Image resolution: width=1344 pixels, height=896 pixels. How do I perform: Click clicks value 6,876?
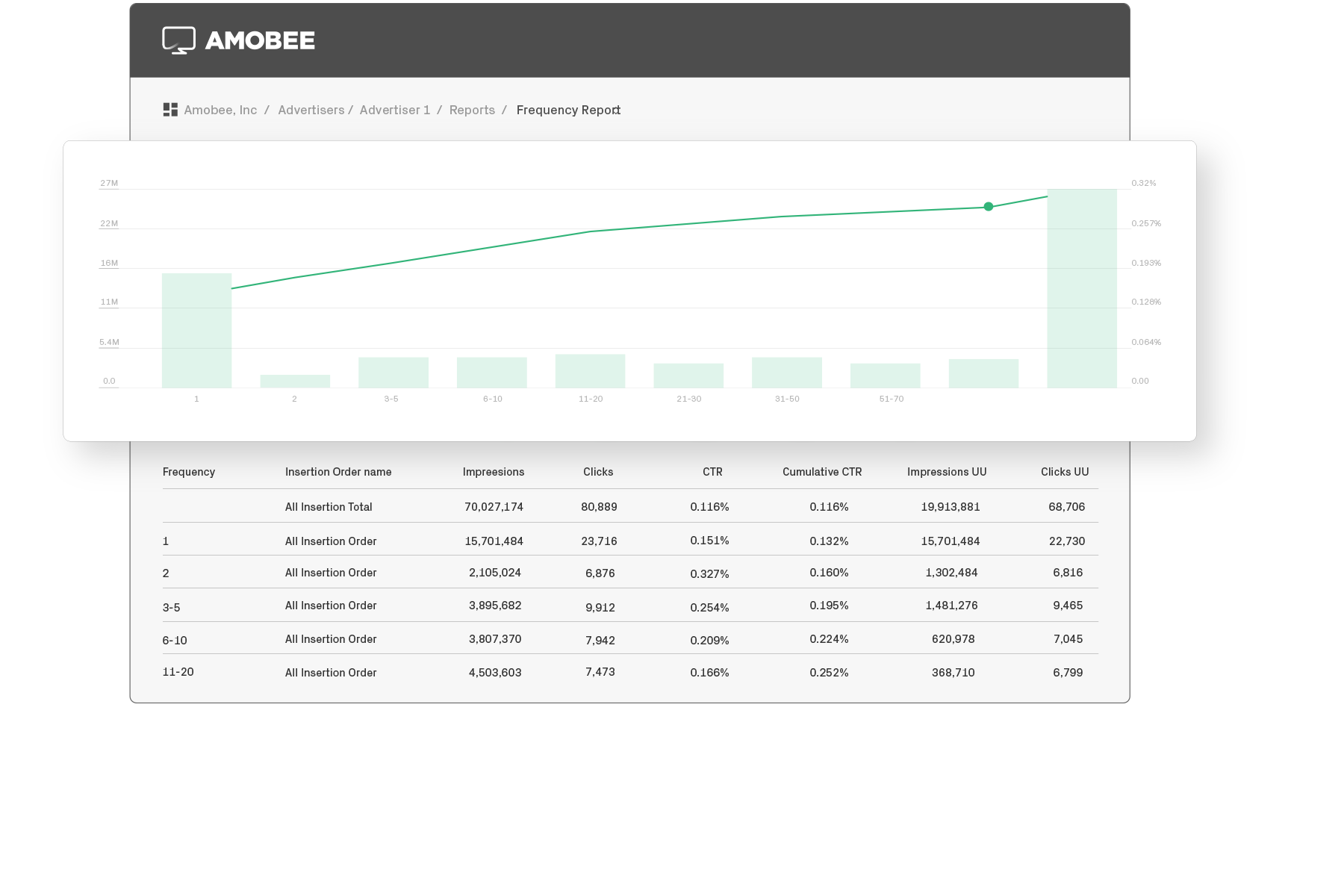click(600, 573)
